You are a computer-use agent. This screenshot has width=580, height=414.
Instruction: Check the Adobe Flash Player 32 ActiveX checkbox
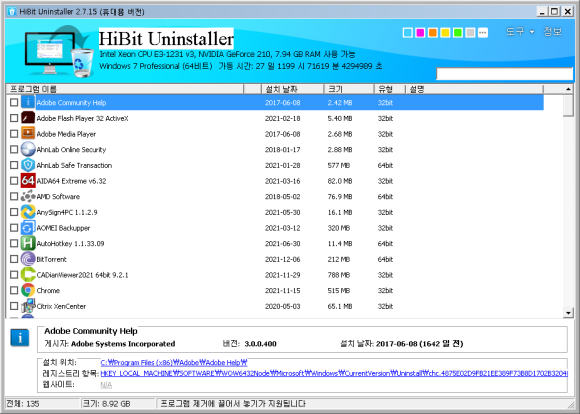14,118
